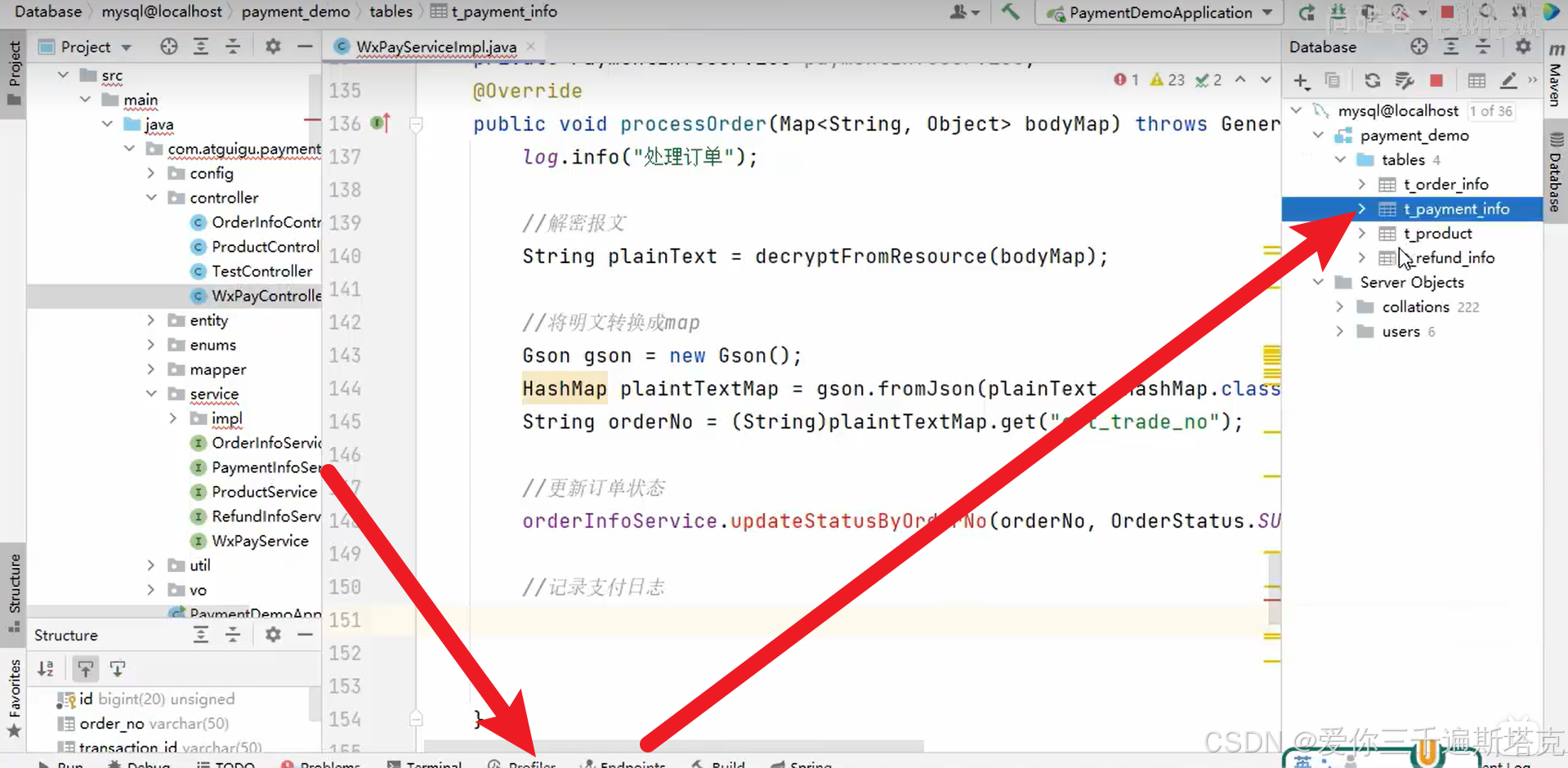1568x768 pixels.
Task: Hide the Project panel with minus icon
Action: (x=305, y=47)
